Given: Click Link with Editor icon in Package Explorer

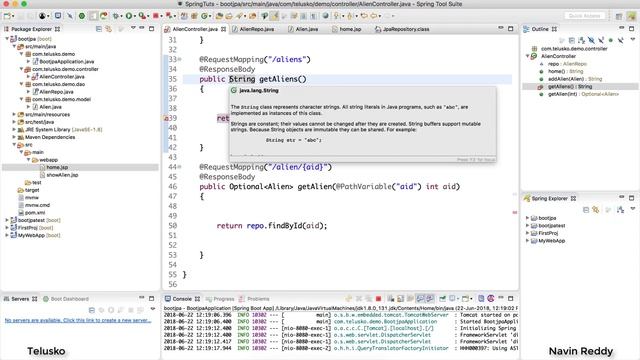Looking at the screenshot, I should click(109, 29).
